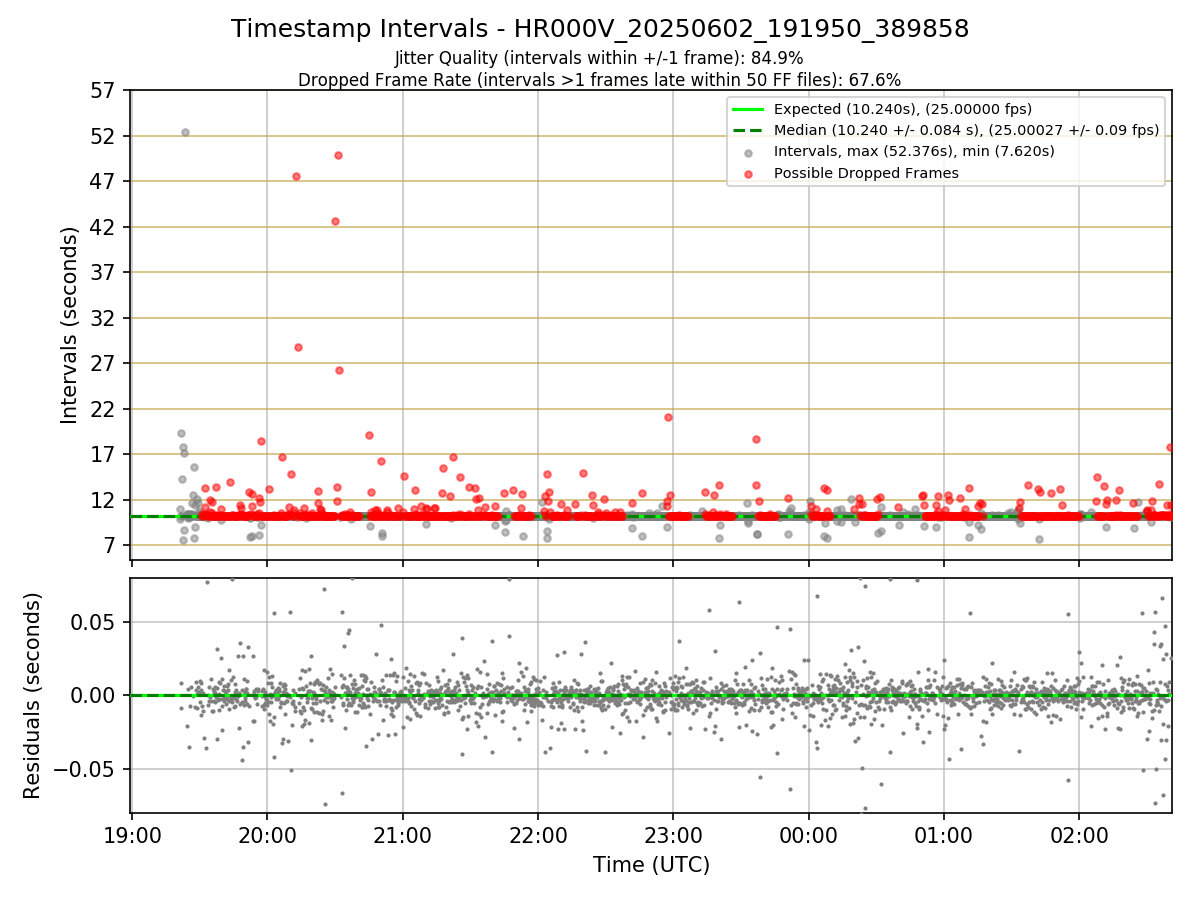Click the Time (UTC) axis label

pos(651,864)
